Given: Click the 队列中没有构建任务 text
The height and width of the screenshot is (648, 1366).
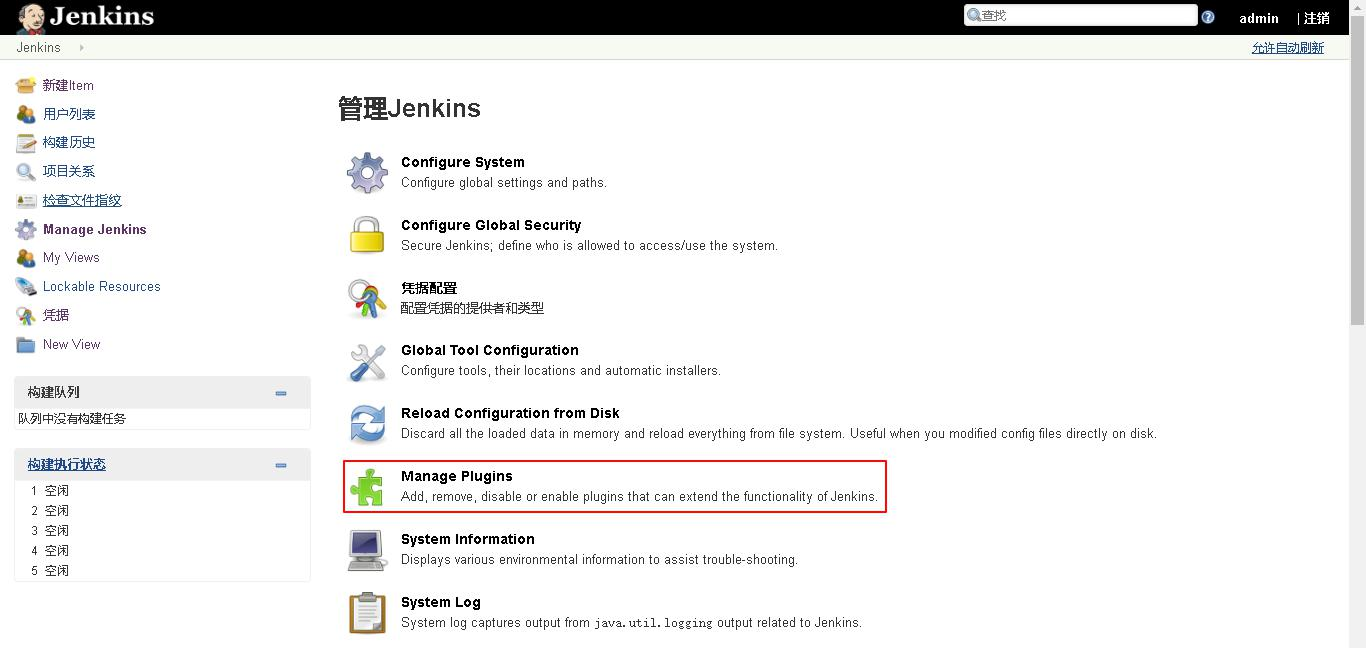Looking at the screenshot, I should pos(72,419).
